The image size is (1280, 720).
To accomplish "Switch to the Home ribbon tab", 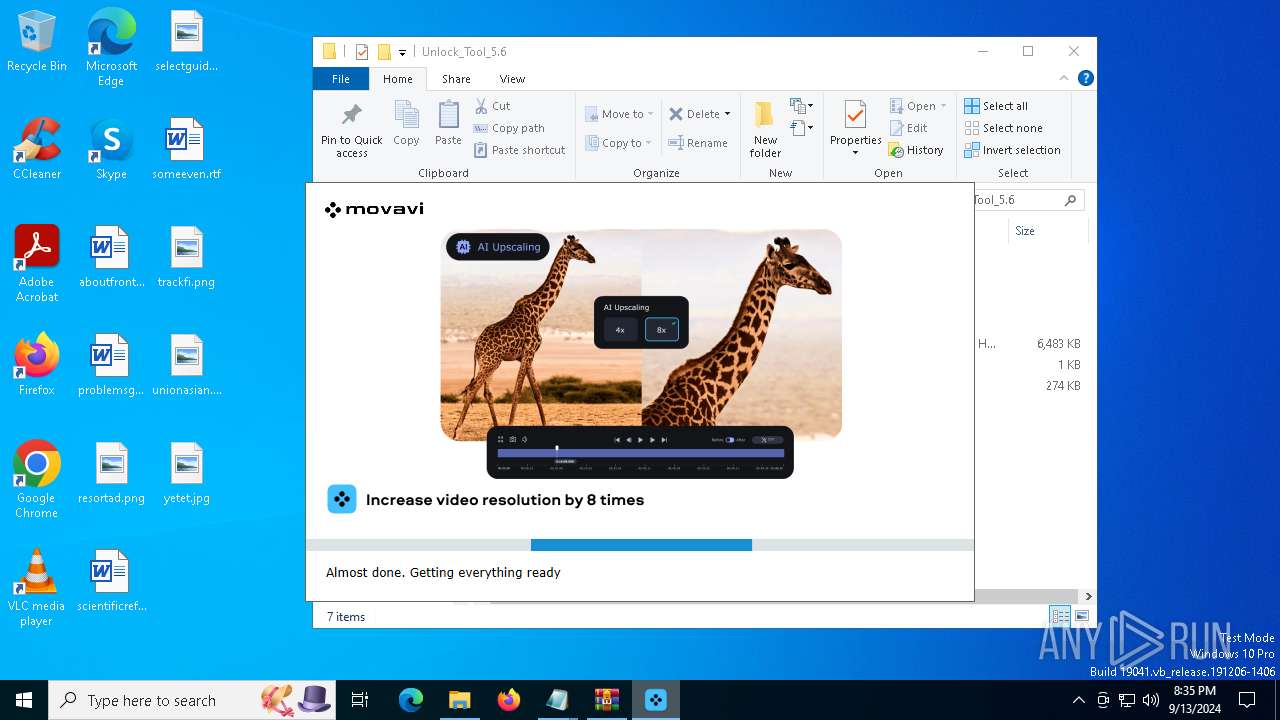I will [397, 79].
